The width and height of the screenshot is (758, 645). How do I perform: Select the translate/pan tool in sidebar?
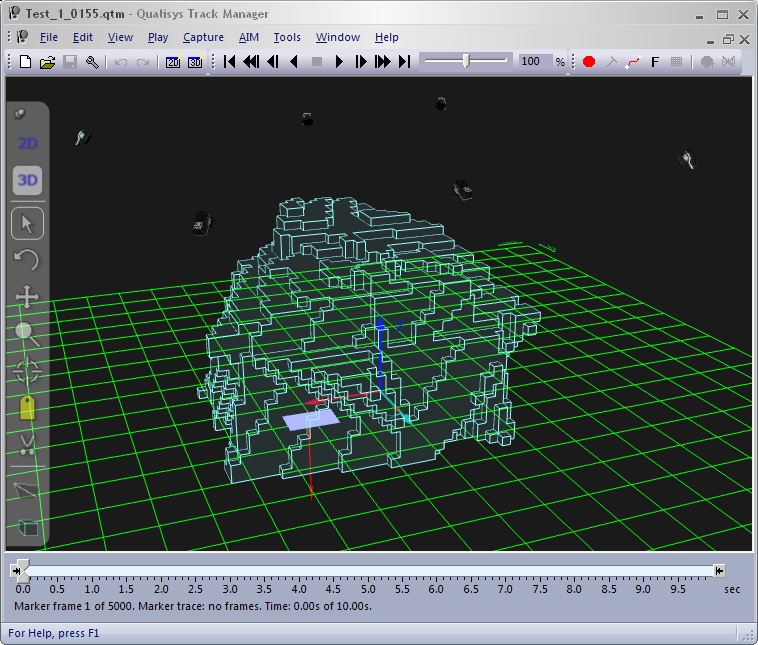point(27,297)
